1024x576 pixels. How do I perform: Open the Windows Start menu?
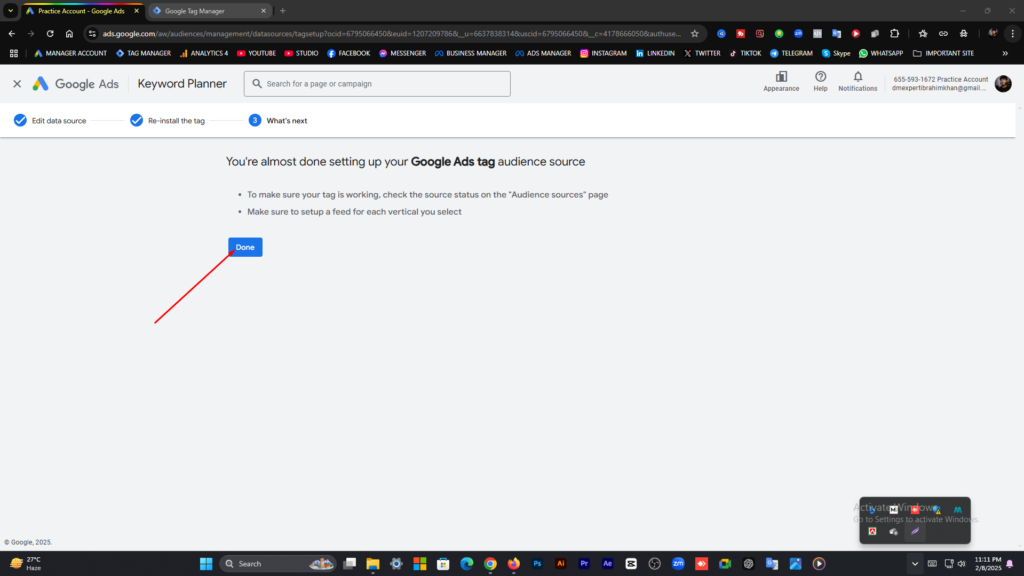206,564
